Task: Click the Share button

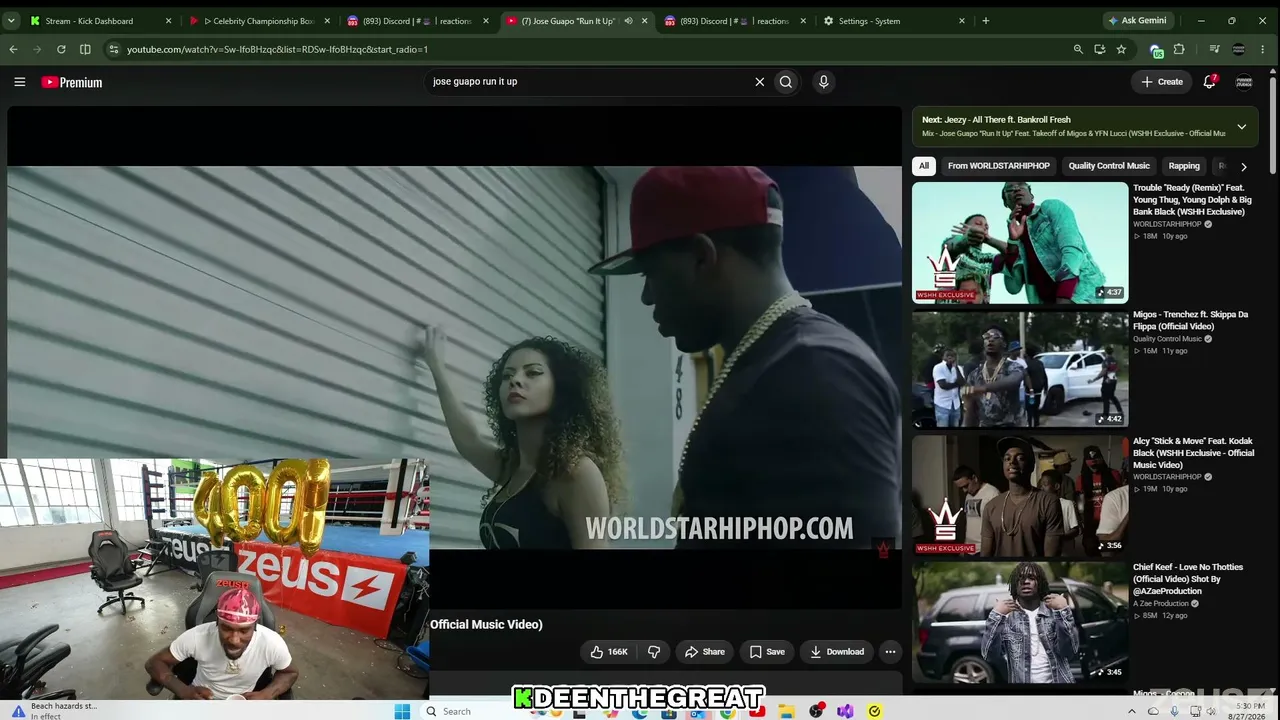Action: pos(704,652)
